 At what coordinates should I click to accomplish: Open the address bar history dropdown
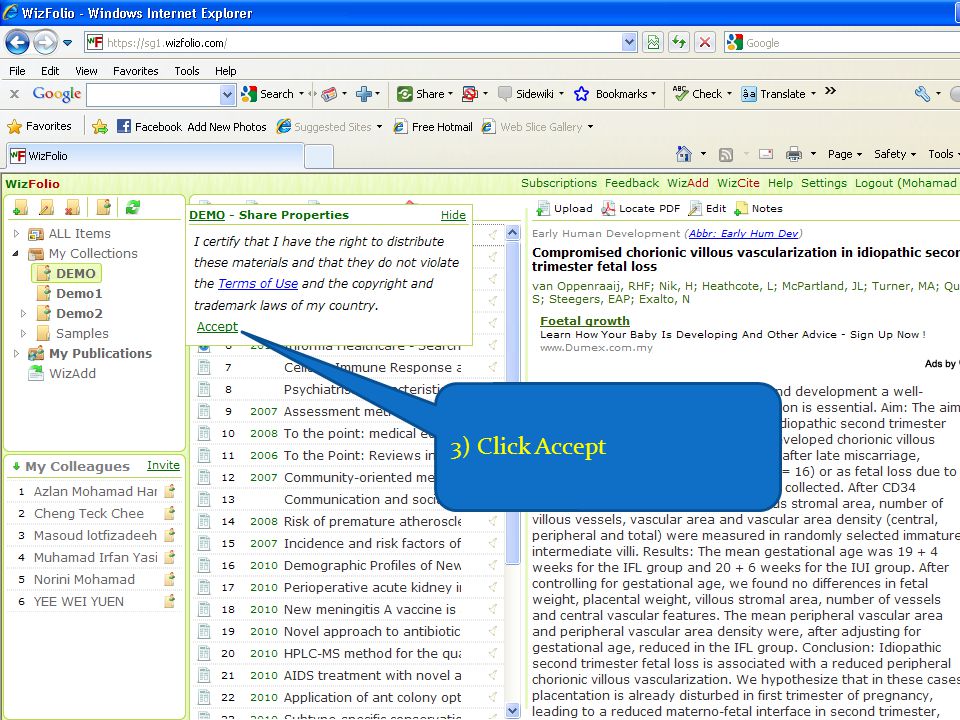tap(629, 42)
